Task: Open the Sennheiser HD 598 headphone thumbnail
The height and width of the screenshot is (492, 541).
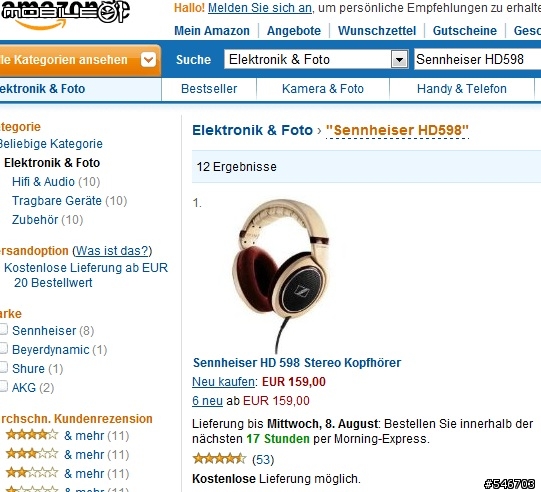Action: (x=281, y=275)
